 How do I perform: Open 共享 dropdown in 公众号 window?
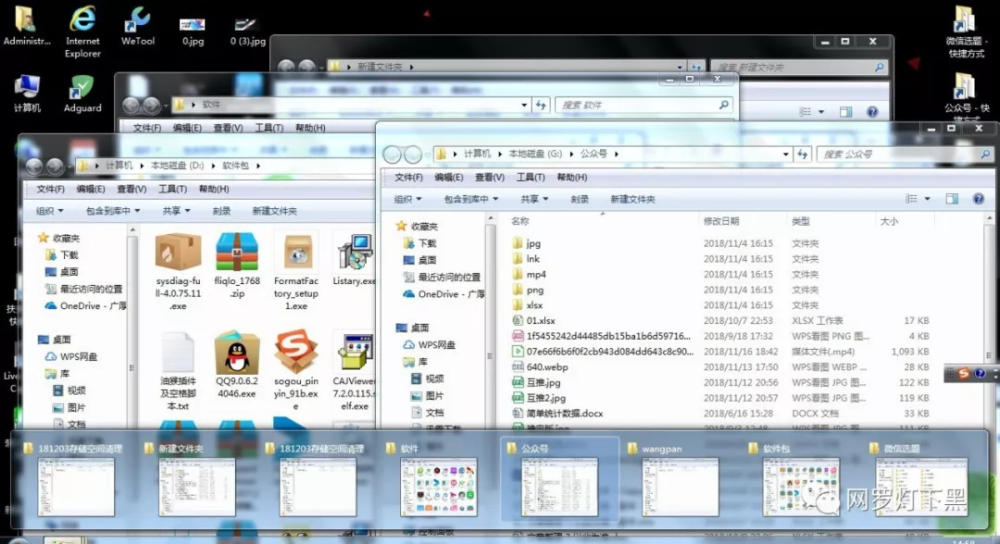(534, 199)
